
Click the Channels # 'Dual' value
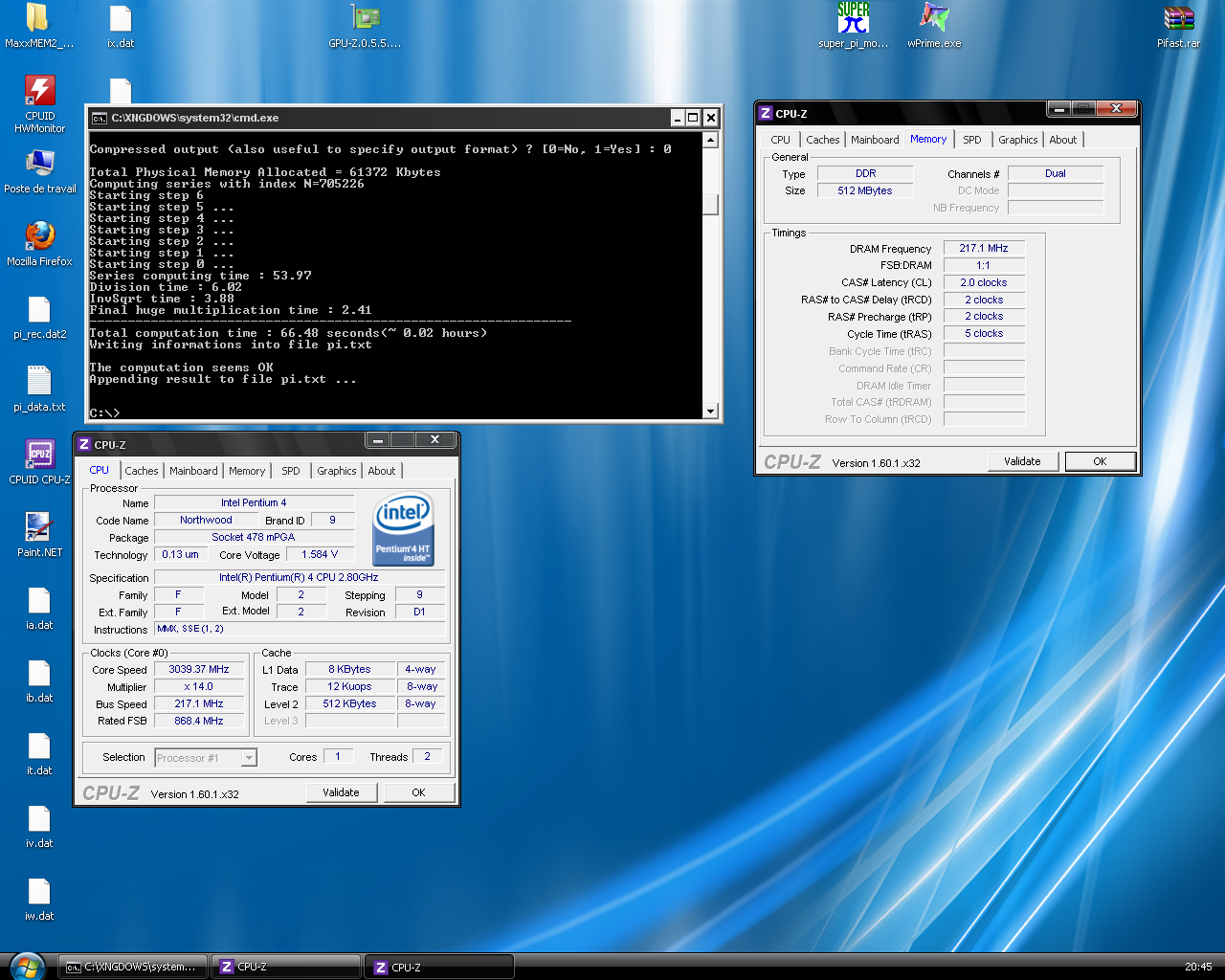pyautogui.click(x=1056, y=173)
